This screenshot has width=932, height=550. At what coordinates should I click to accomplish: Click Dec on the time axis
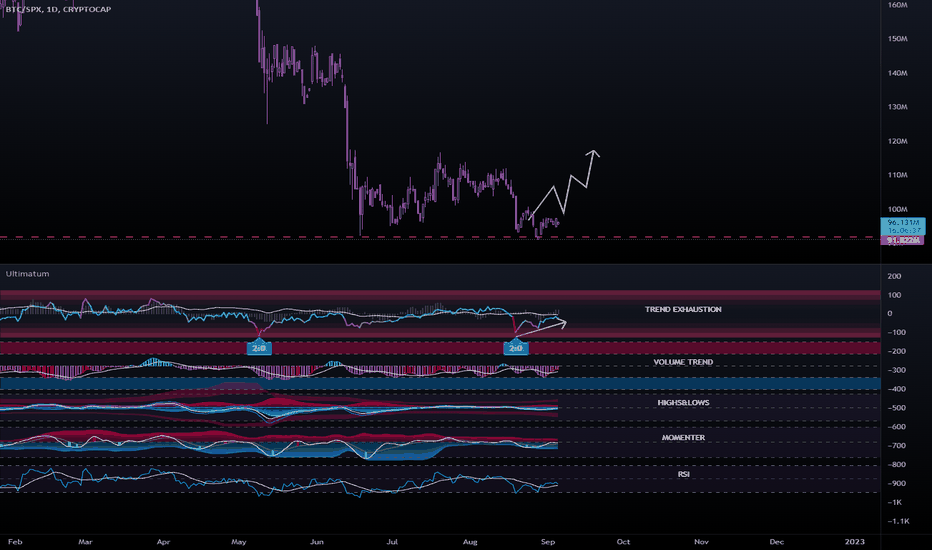click(x=776, y=542)
